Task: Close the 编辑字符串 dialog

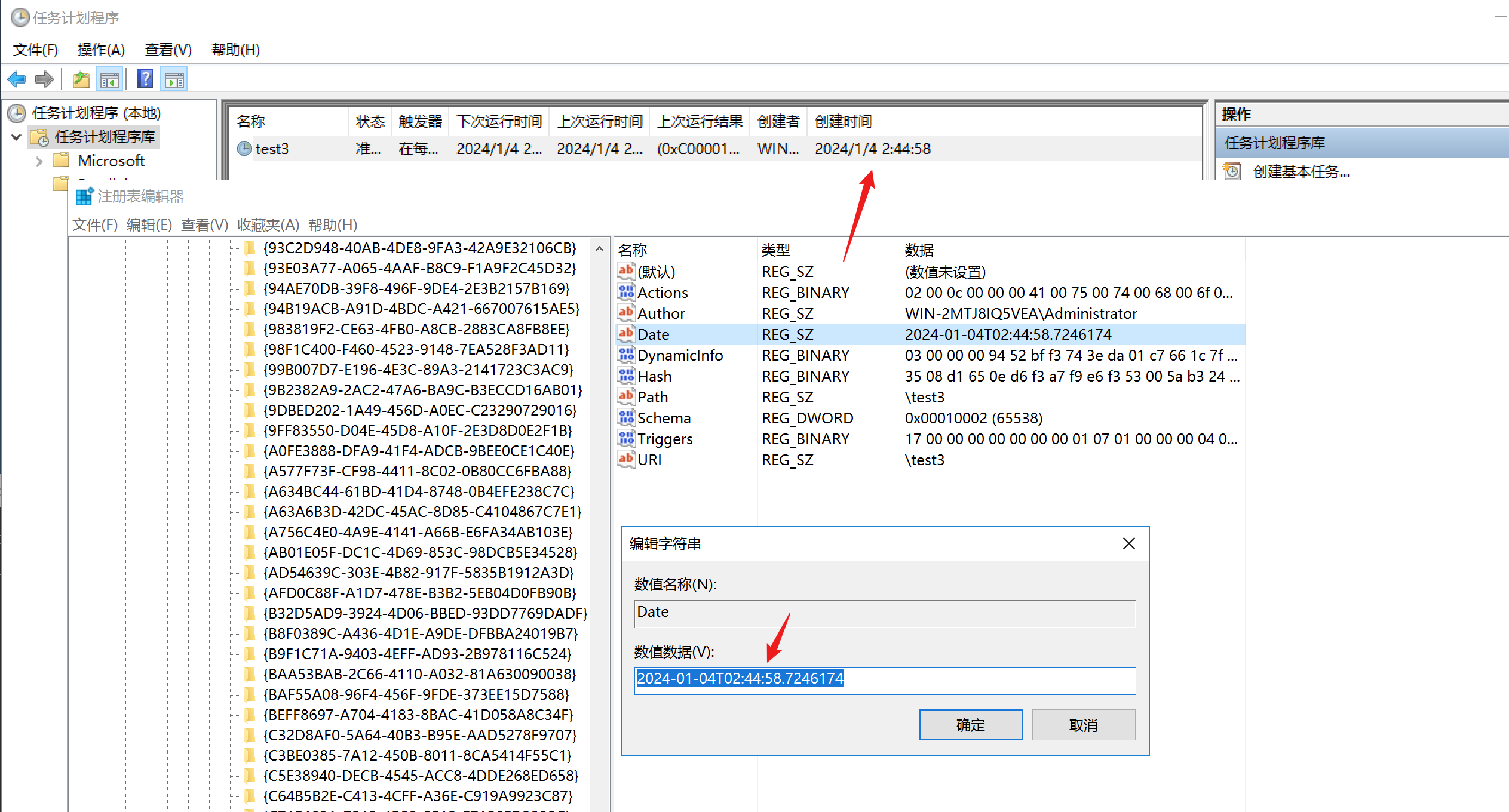Action: [1128, 543]
